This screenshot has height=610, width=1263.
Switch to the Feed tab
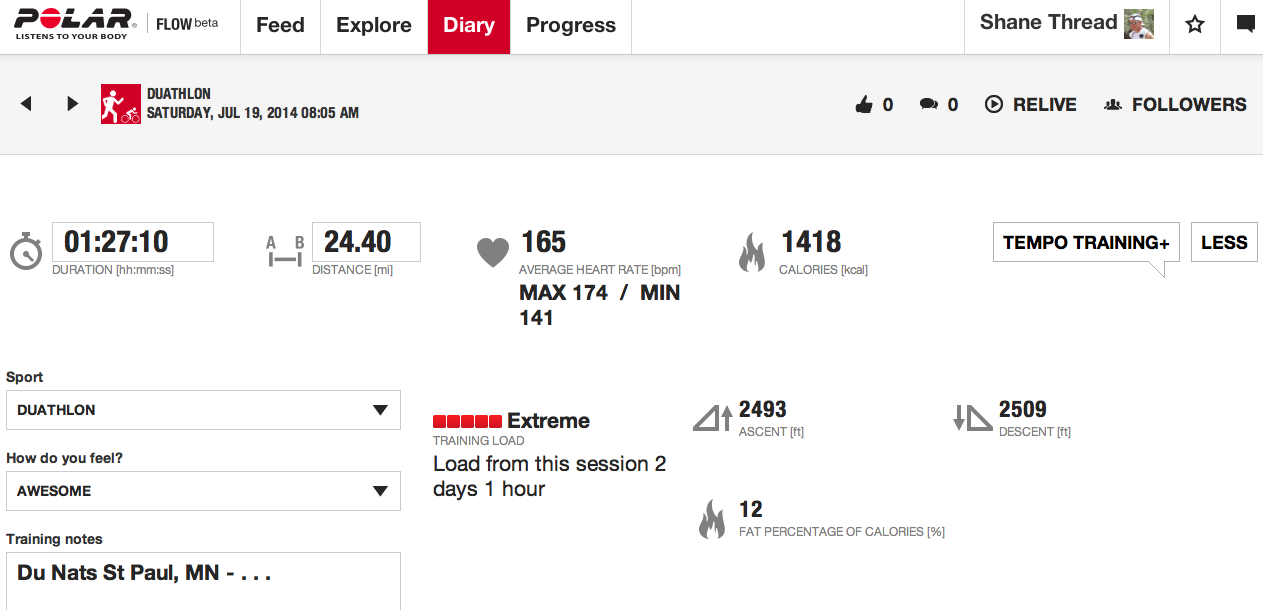tap(280, 26)
